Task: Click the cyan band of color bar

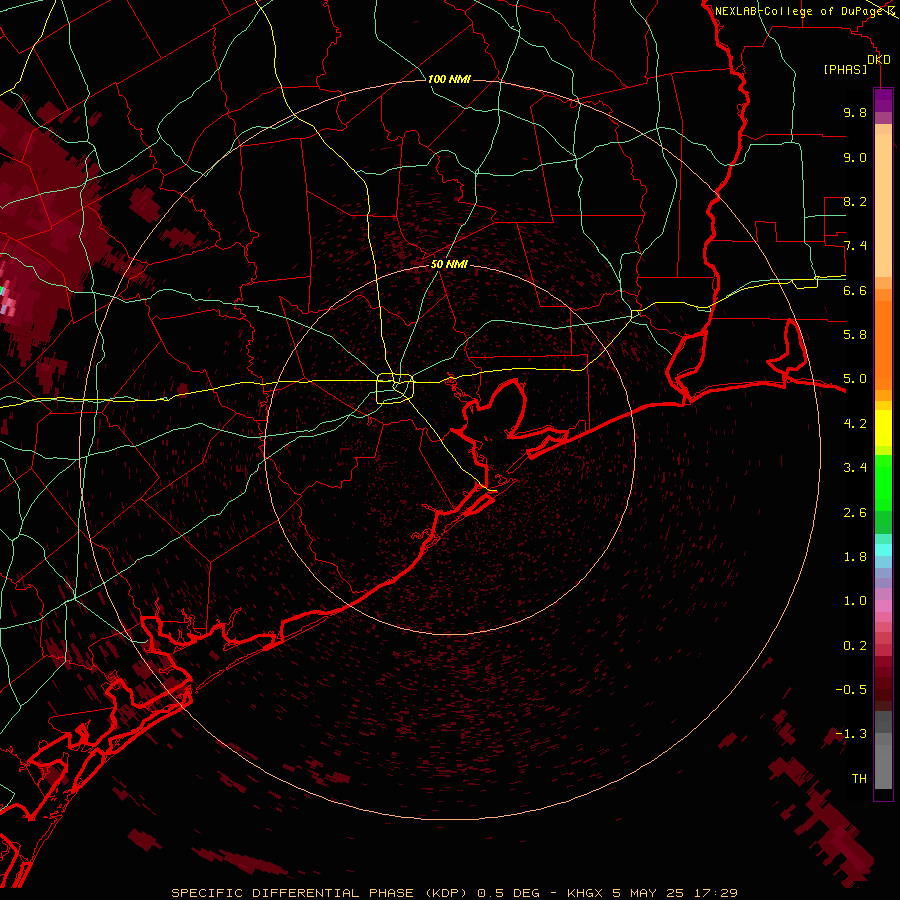Action: 883,550
